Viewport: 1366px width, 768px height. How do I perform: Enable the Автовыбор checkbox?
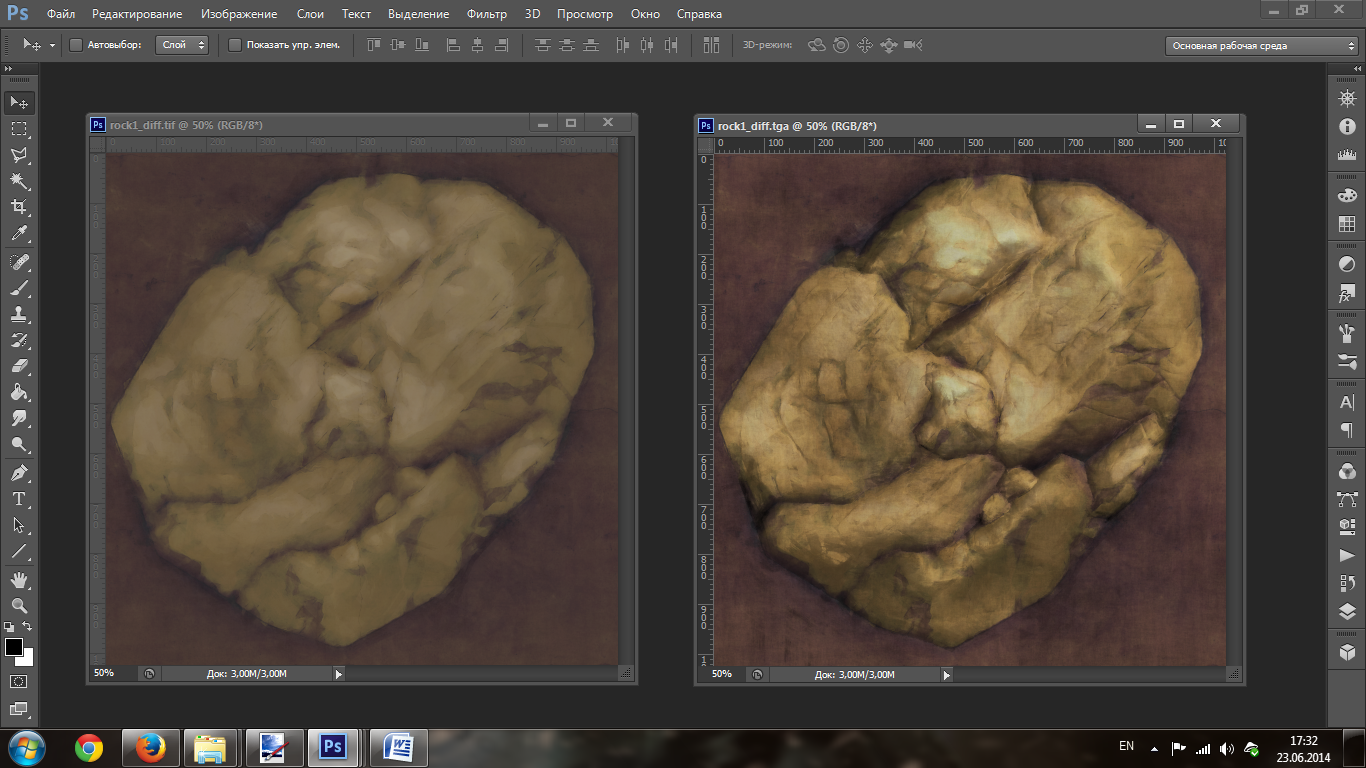[x=76, y=45]
